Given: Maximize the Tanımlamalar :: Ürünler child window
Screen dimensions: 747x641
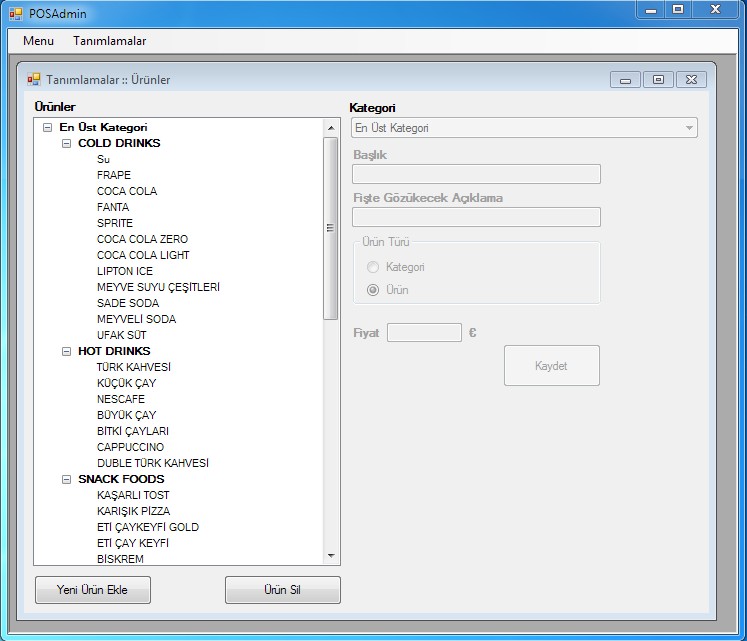Looking at the screenshot, I should coord(657,80).
